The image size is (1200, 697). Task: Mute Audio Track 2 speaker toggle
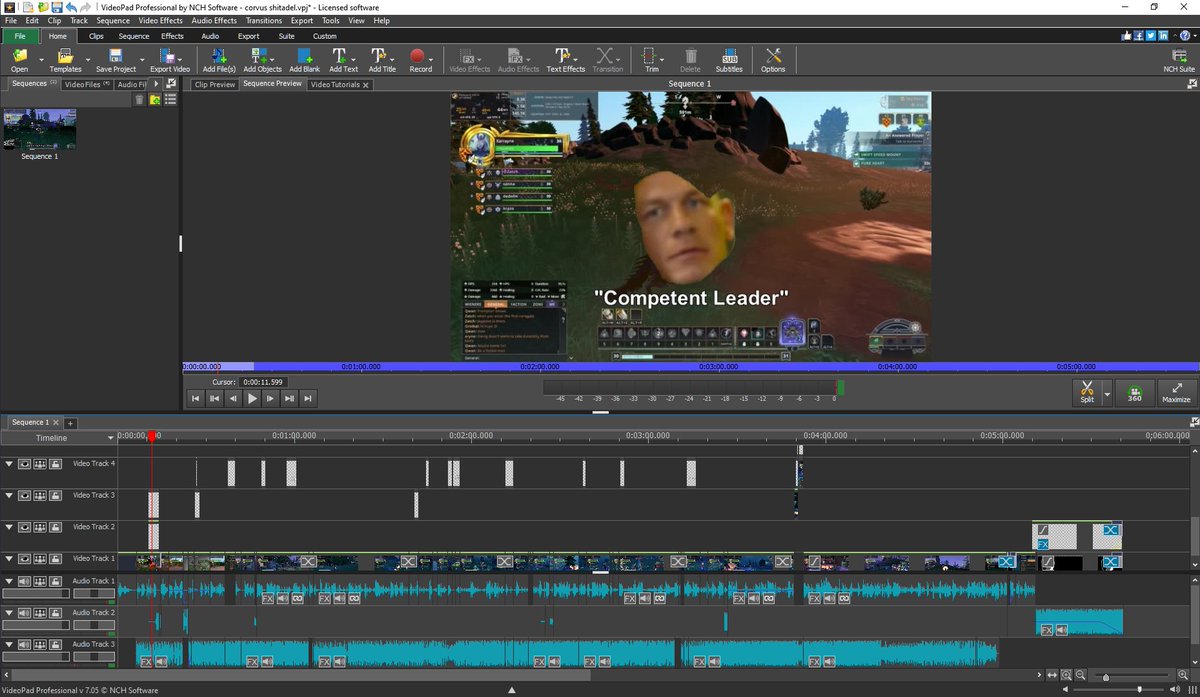(25, 613)
